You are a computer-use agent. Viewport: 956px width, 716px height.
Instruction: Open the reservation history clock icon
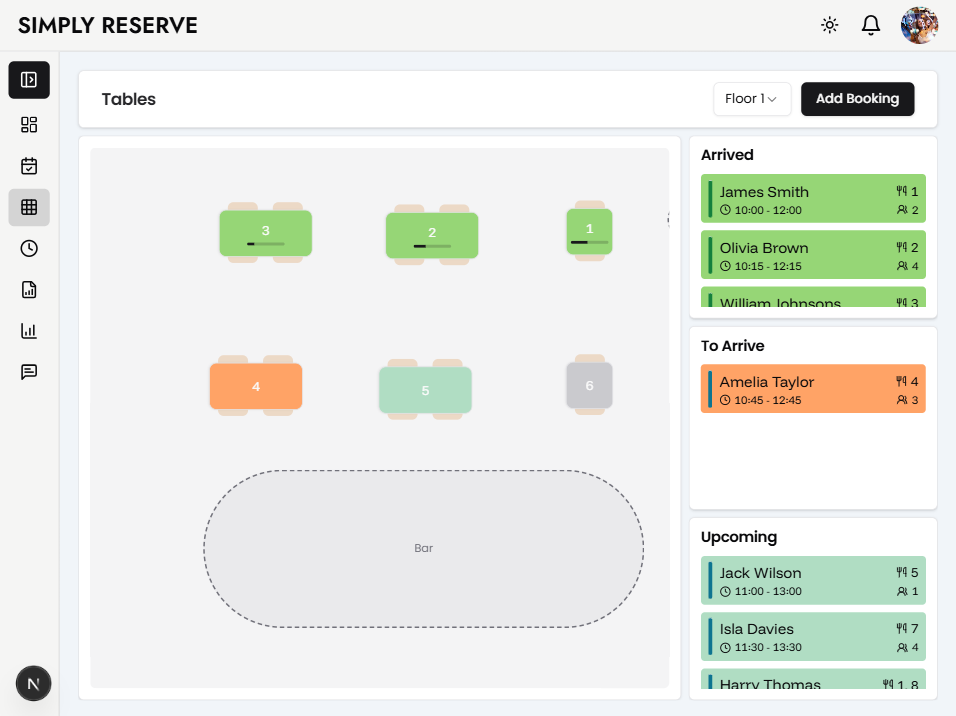[x=29, y=248]
